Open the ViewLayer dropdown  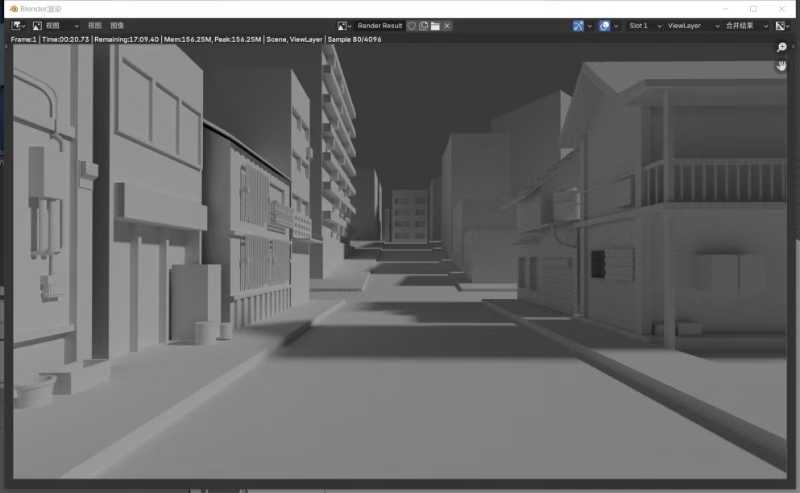pyautogui.click(x=690, y=25)
